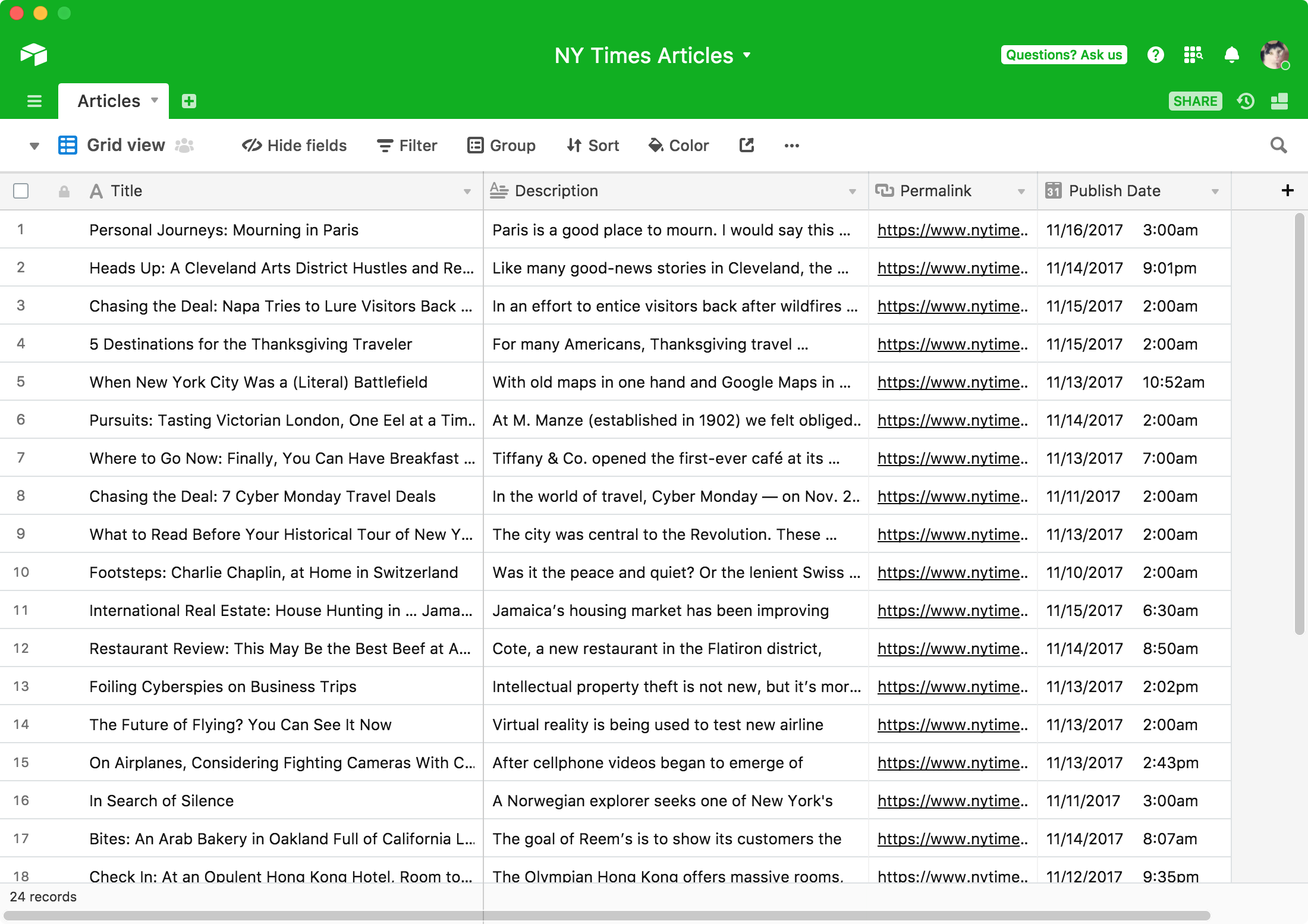Open permalink for Charlie Chaplin article
The width and height of the screenshot is (1308, 924).
tap(952, 573)
